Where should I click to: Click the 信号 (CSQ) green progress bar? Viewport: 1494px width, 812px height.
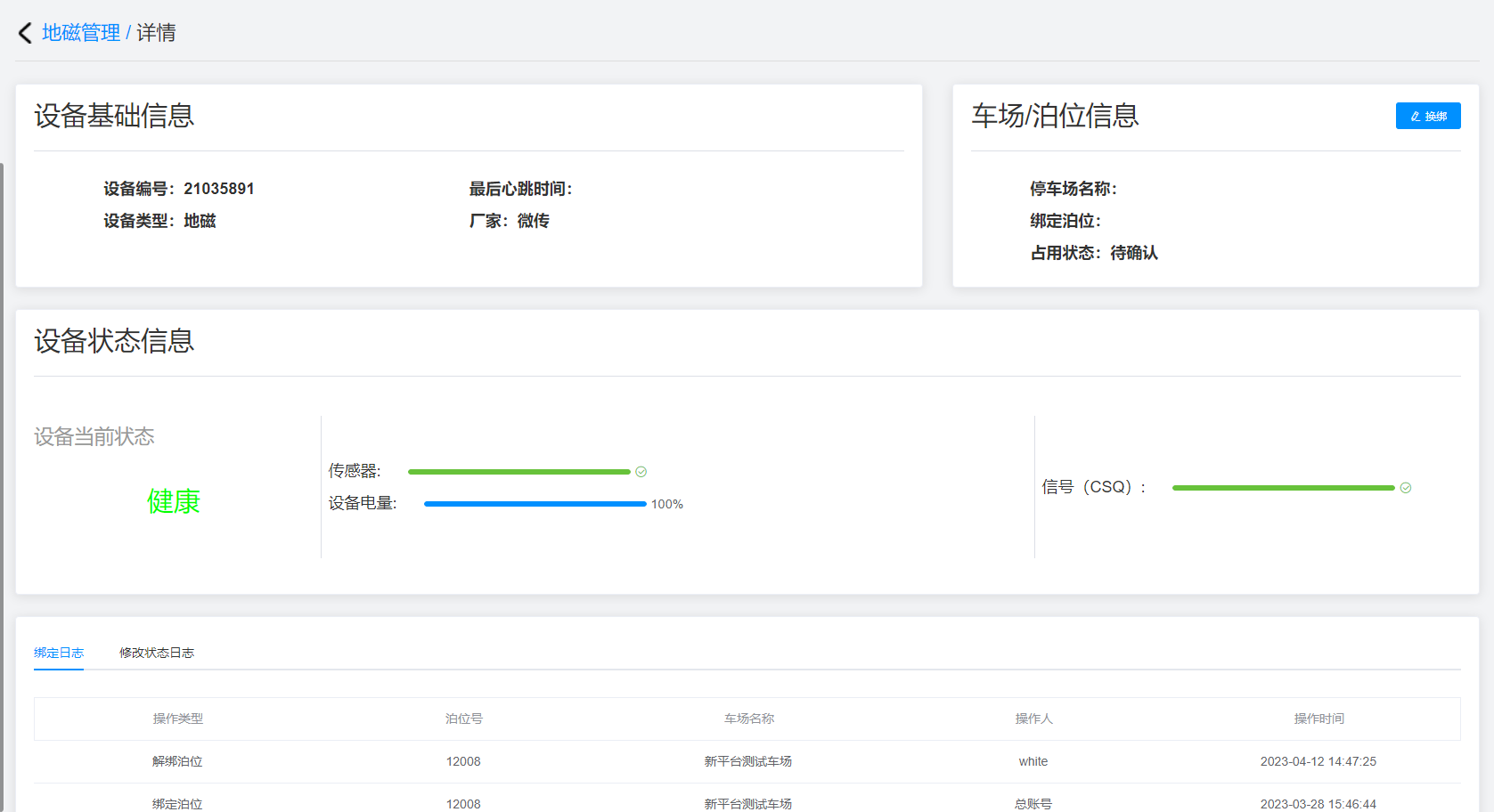click(x=1283, y=488)
